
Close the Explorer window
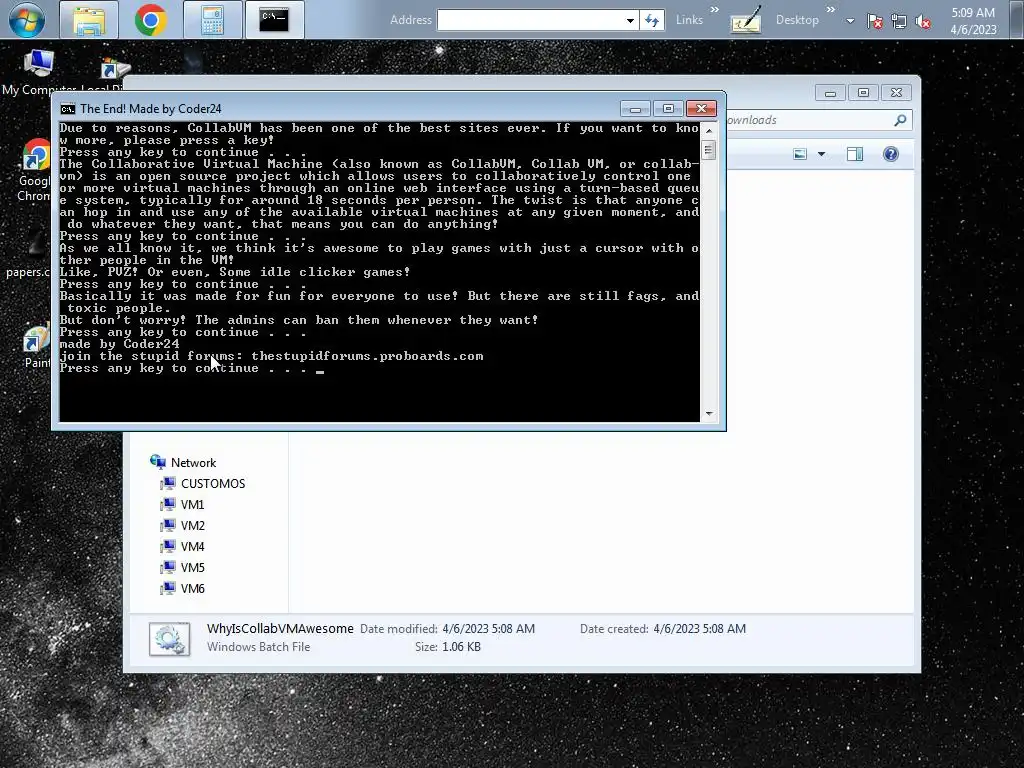[897, 93]
